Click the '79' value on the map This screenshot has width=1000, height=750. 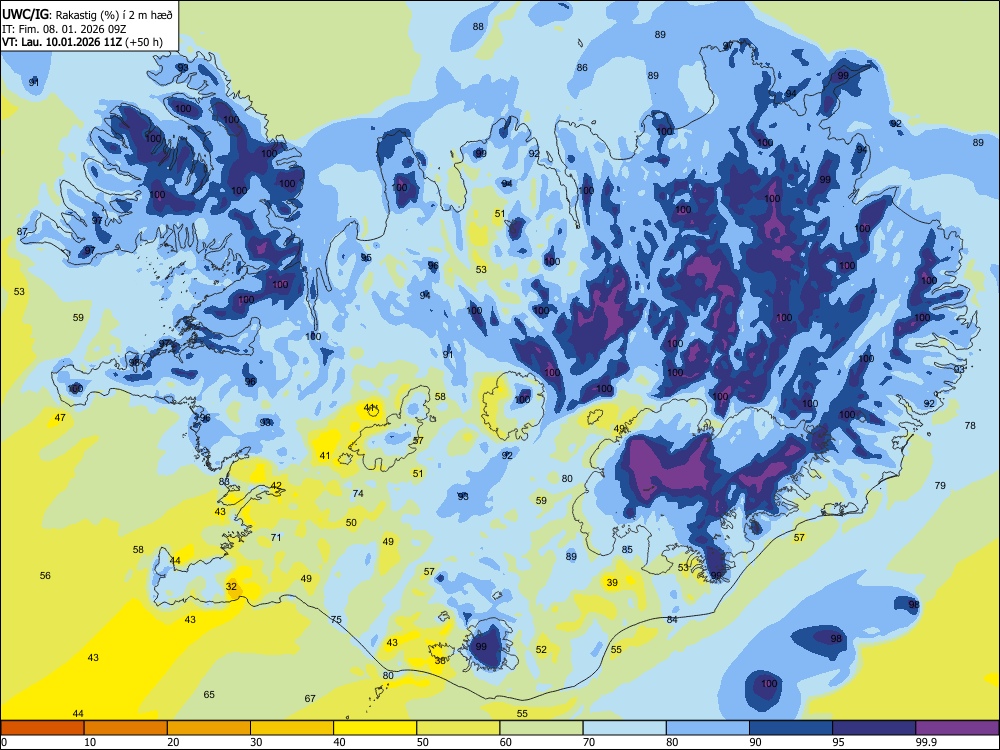point(940,485)
